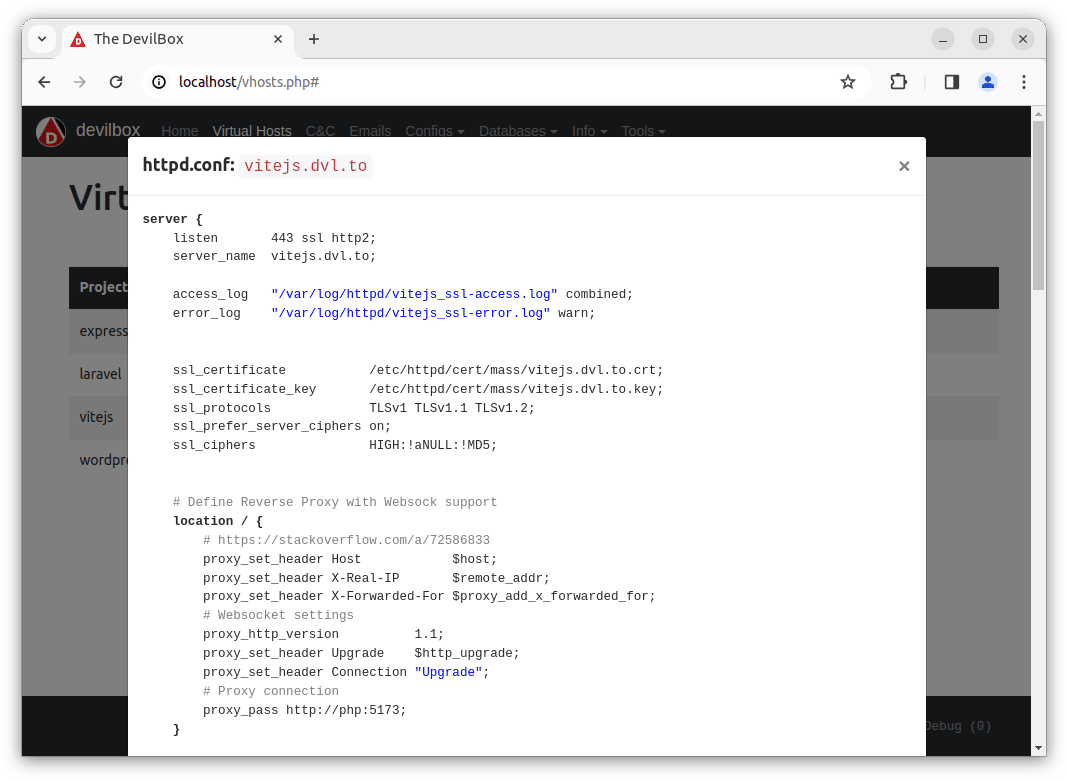Open the browser extensions puzzle icon
This screenshot has height=781, width=1068.
point(898,82)
